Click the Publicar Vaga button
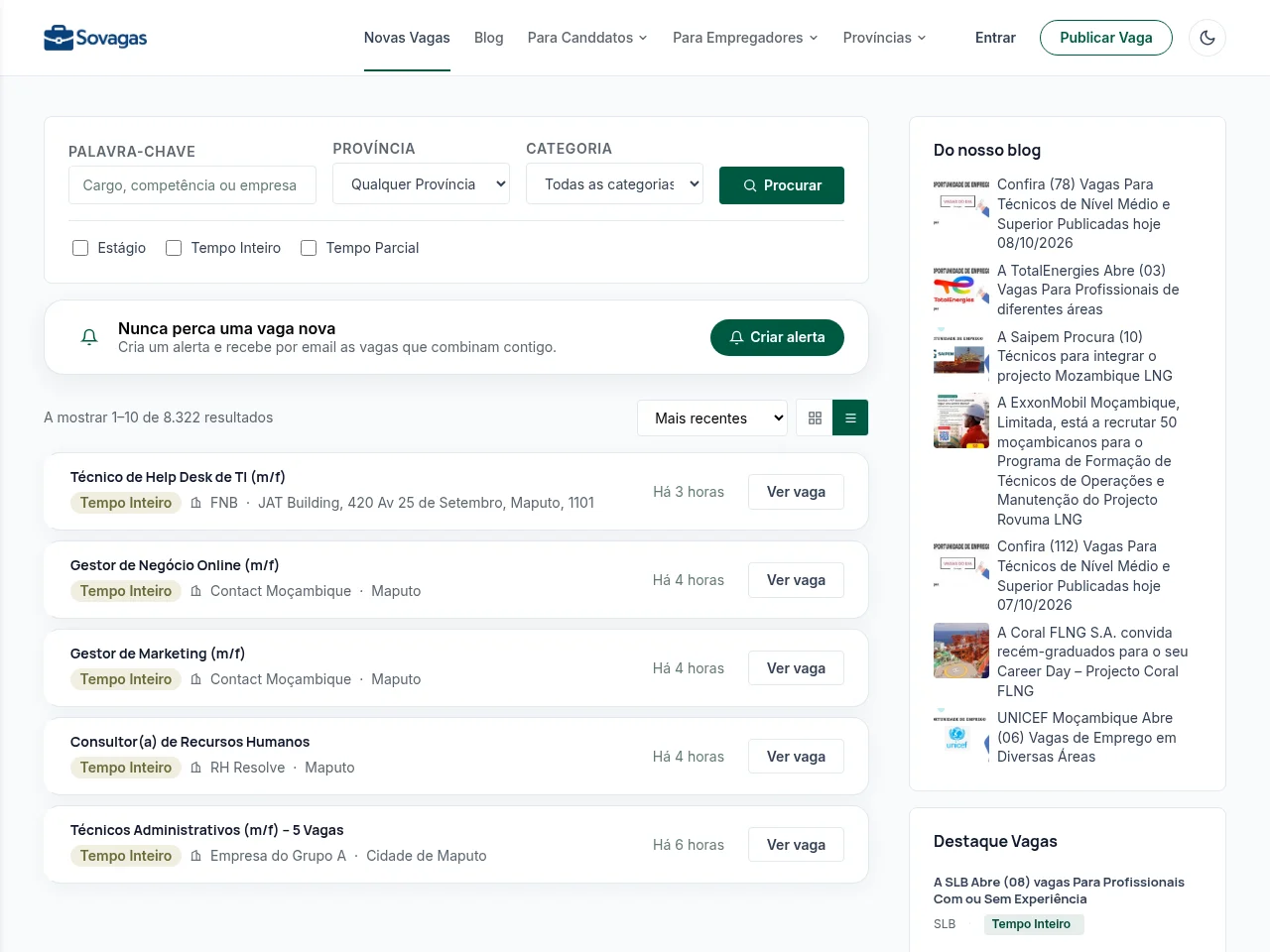1270x952 pixels. point(1106,38)
